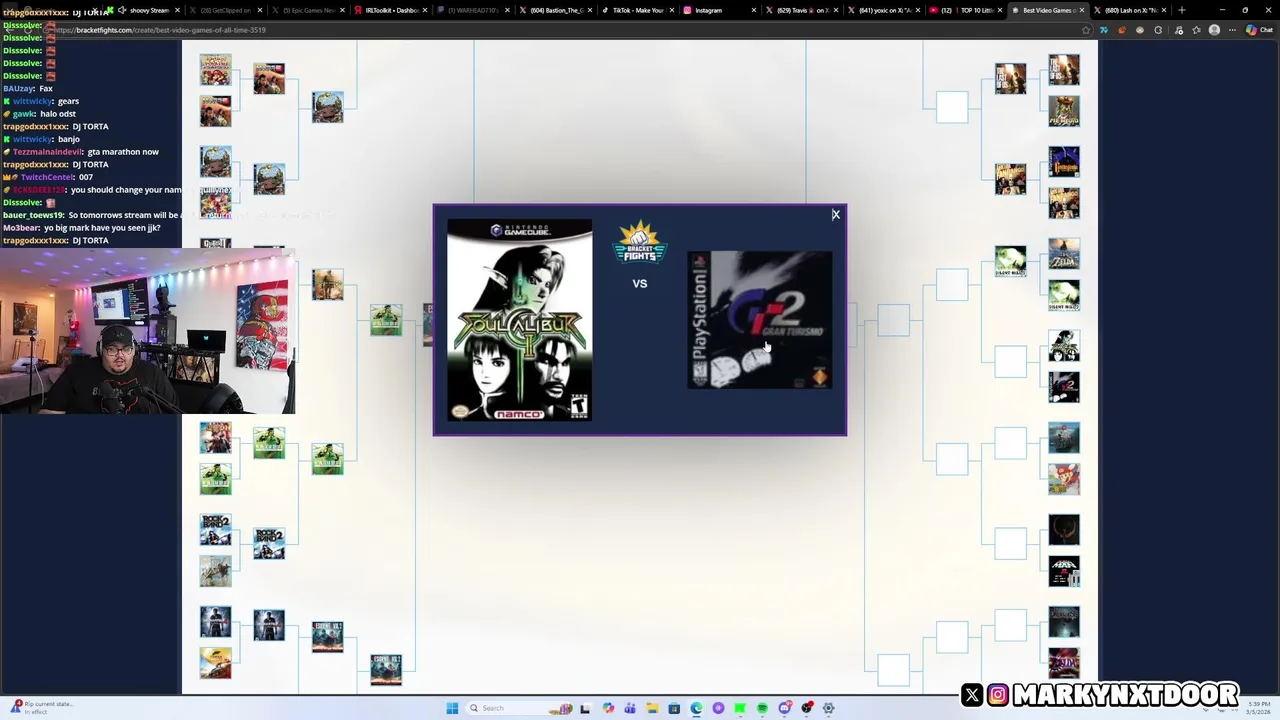Switch to the Instagram browser tab
This screenshot has width=1280, height=720.
pyautogui.click(x=716, y=10)
